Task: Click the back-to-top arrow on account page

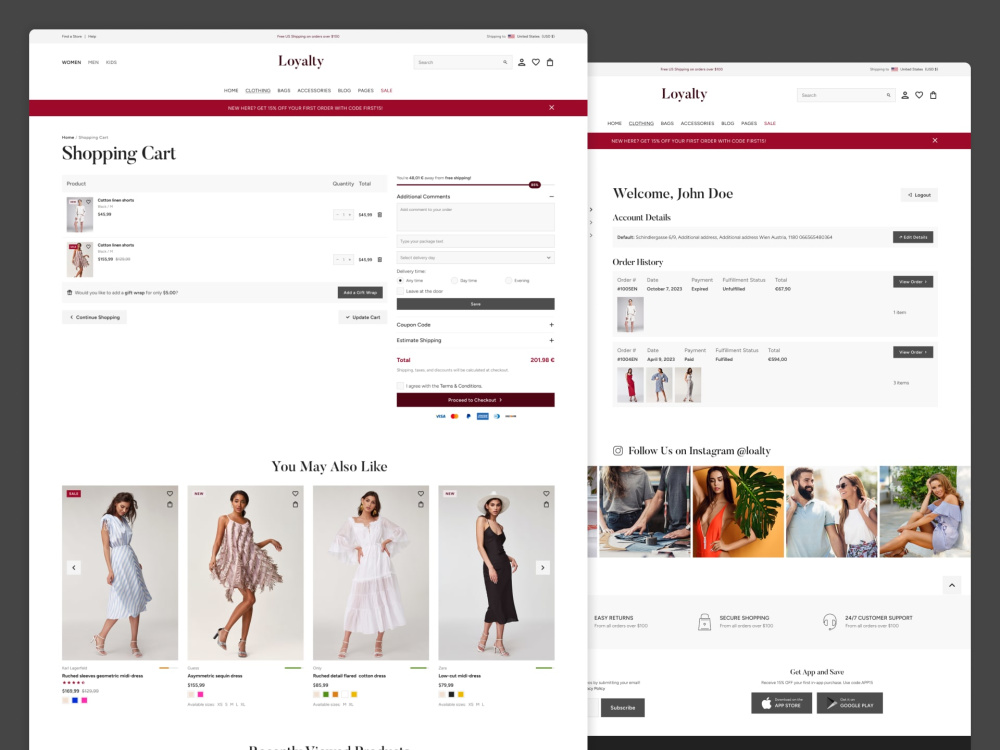Action: (x=952, y=585)
